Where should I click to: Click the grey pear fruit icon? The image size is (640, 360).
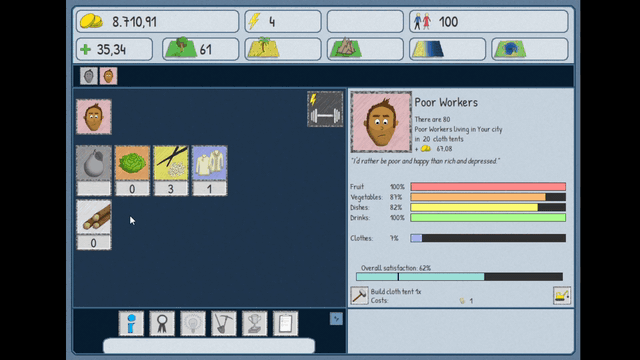pyautogui.click(x=94, y=163)
